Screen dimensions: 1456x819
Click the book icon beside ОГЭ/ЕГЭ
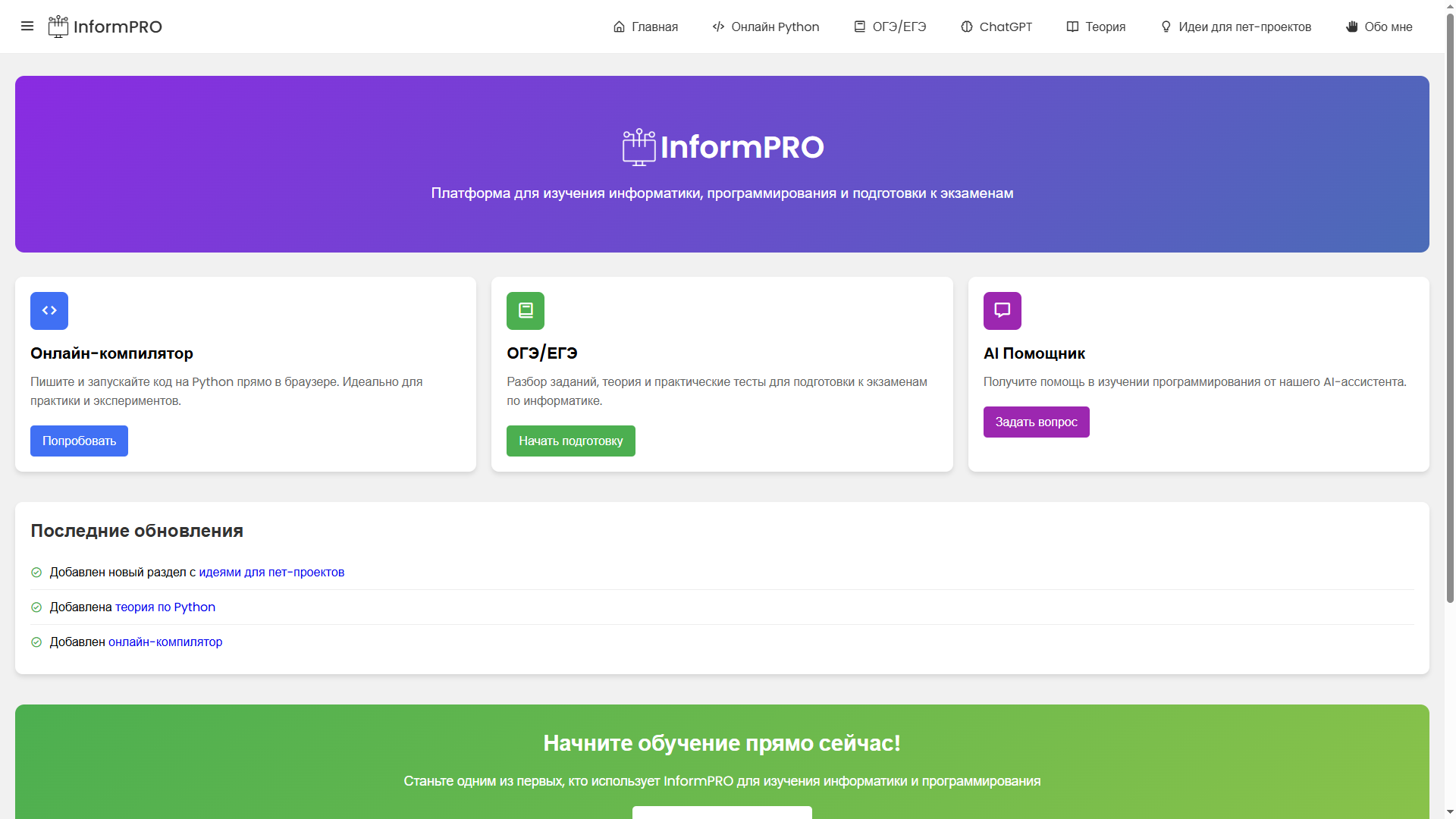click(859, 27)
